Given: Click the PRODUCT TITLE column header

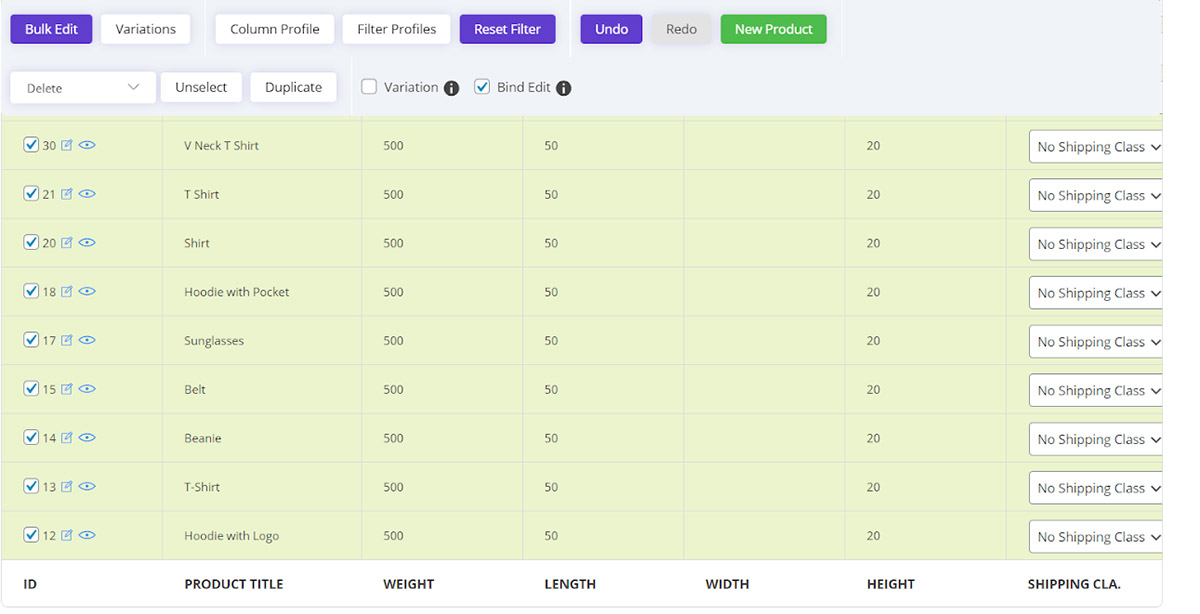Looking at the screenshot, I should 234,584.
